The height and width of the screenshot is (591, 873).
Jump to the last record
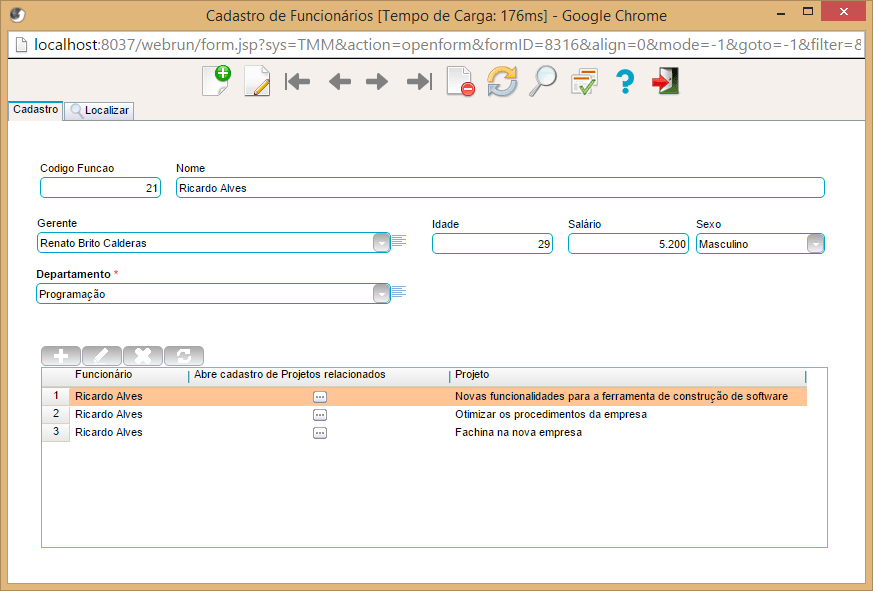418,82
